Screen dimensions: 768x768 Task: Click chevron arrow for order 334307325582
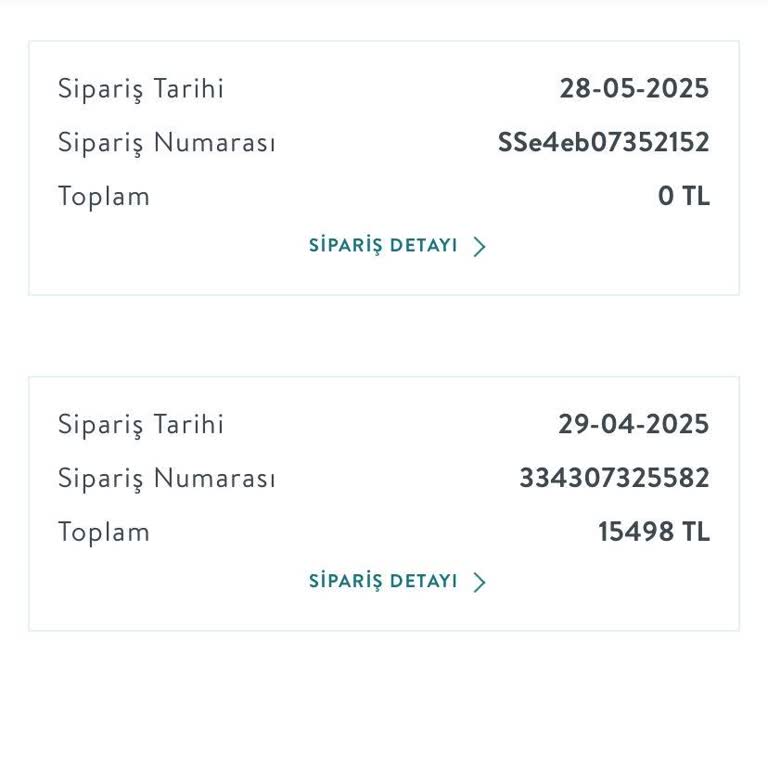coord(479,583)
